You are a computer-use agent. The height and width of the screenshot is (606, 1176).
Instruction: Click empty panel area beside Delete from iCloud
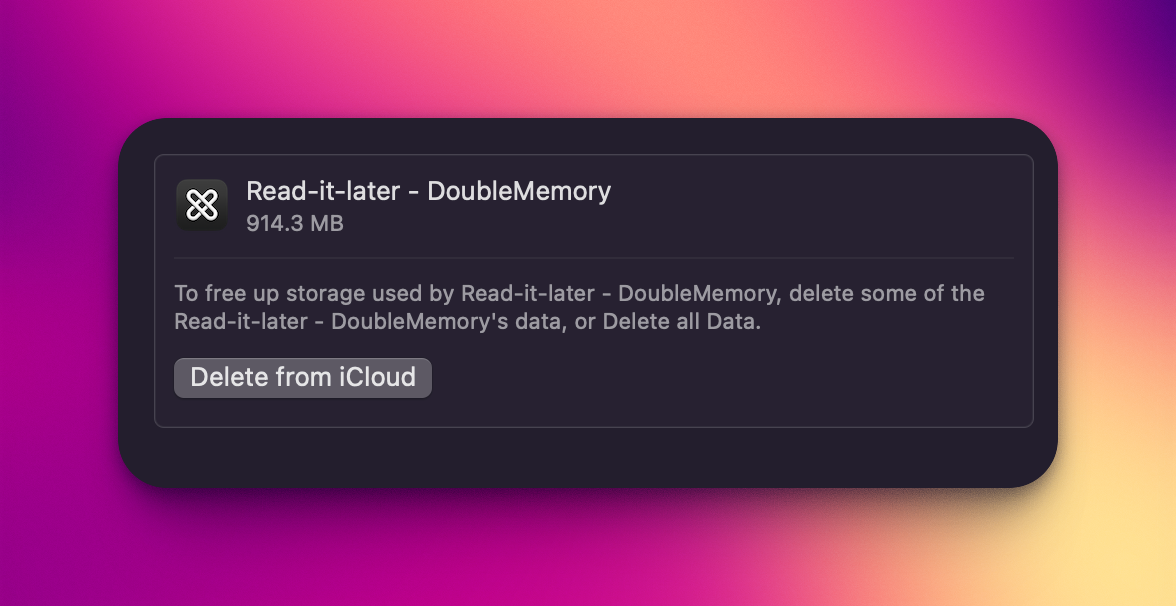click(x=720, y=379)
